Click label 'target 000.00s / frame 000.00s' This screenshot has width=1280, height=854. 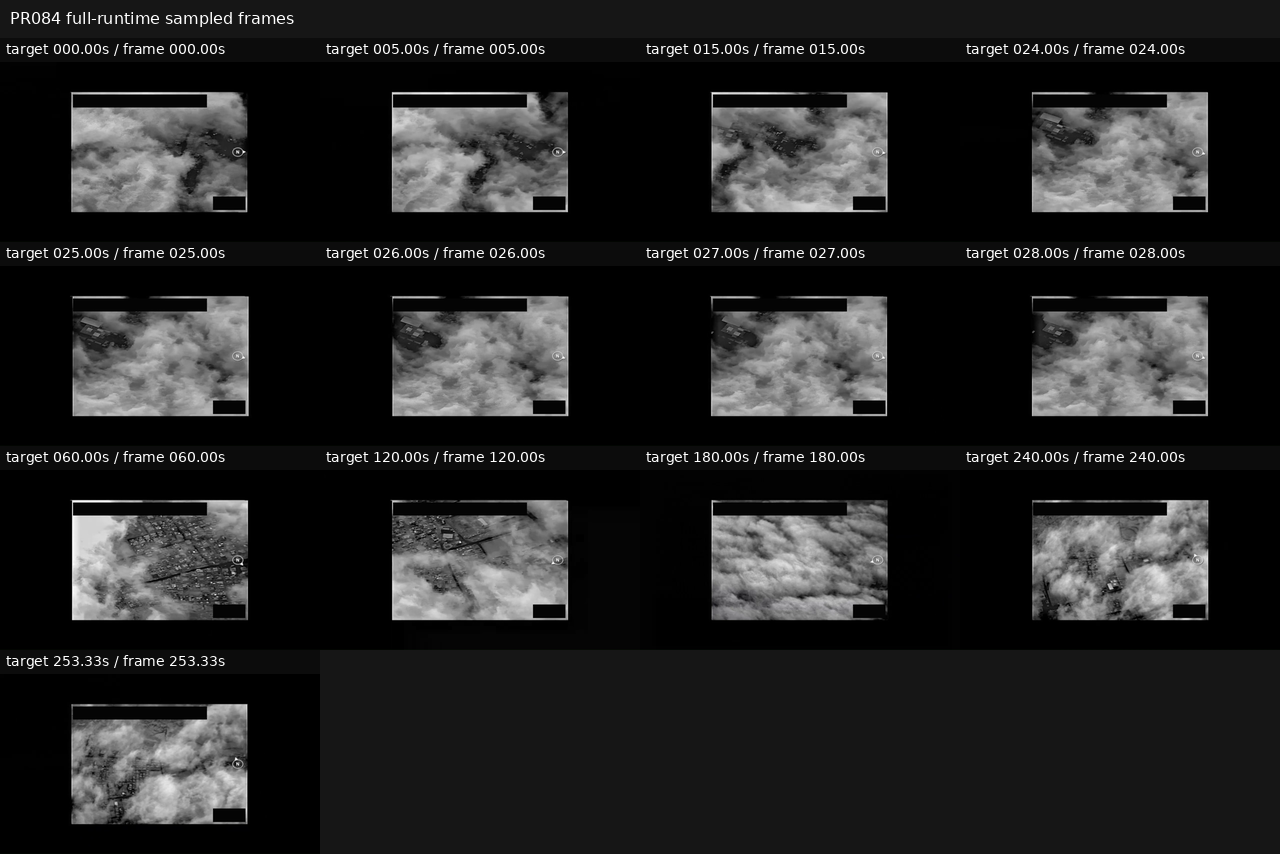[x=115, y=49]
